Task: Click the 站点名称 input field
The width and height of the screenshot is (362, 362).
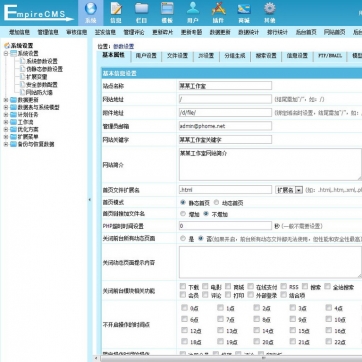Action: point(225,86)
